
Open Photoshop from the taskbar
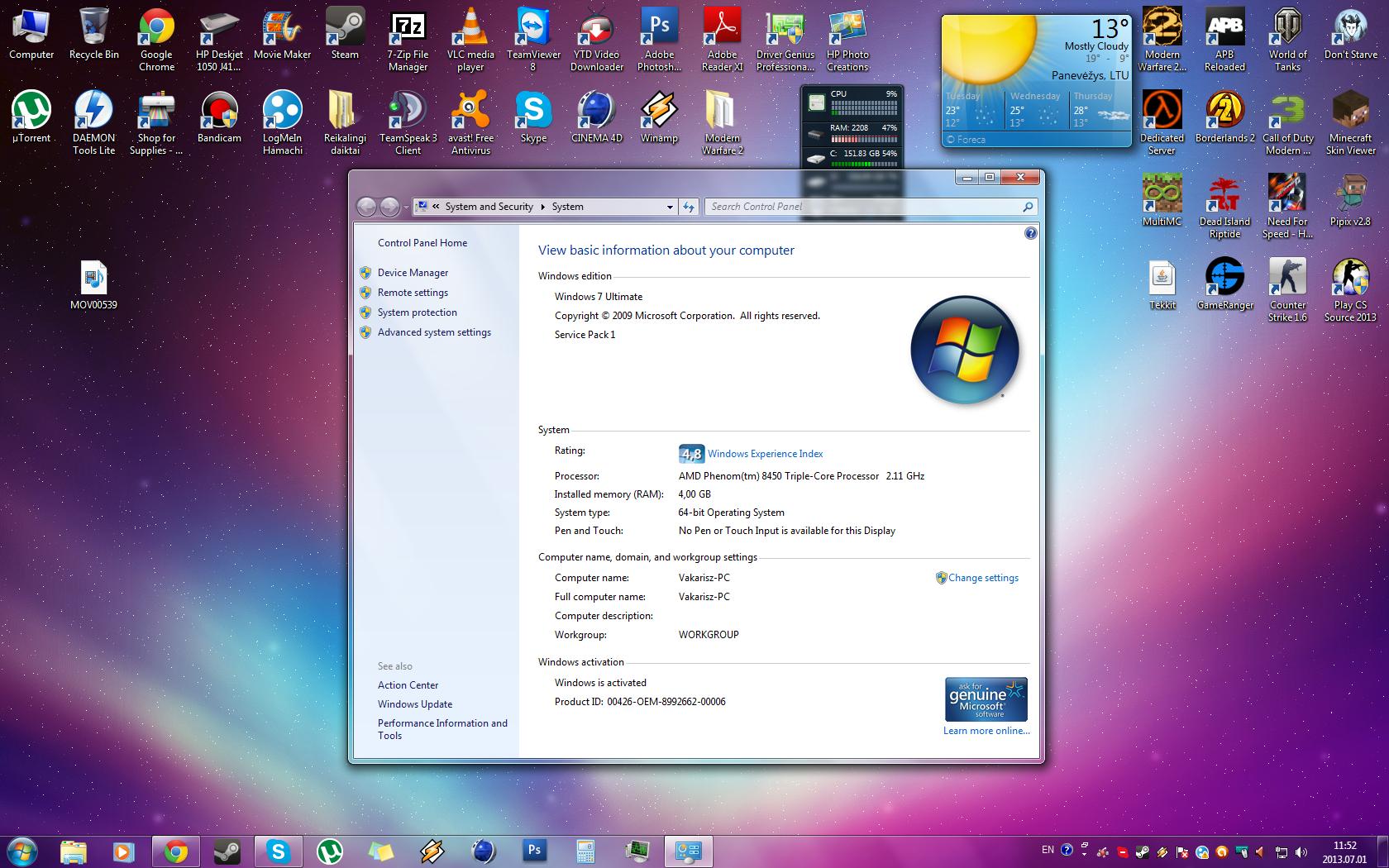pos(534,851)
